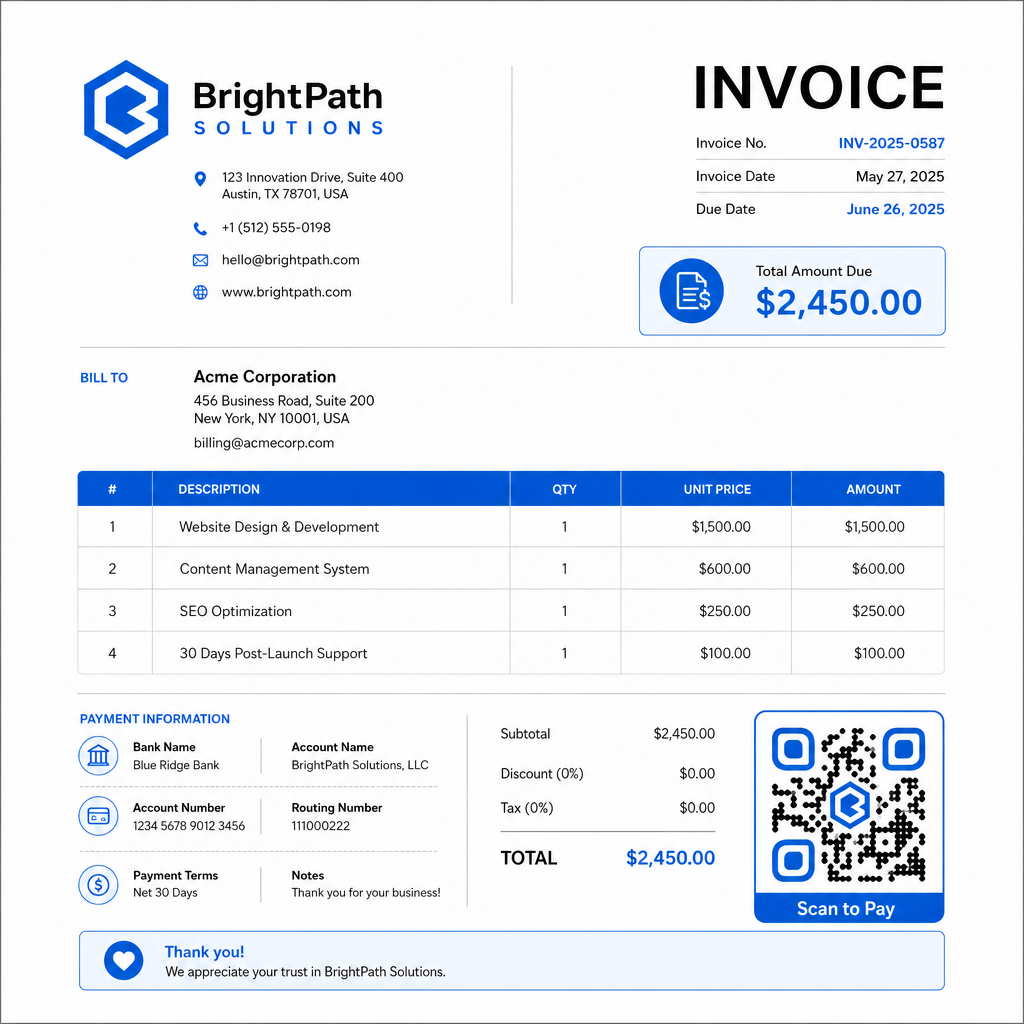The width and height of the screenshot is (1024, 1024).
Task: Open the www.brightpath.com website link
Action: pos(287,292)
